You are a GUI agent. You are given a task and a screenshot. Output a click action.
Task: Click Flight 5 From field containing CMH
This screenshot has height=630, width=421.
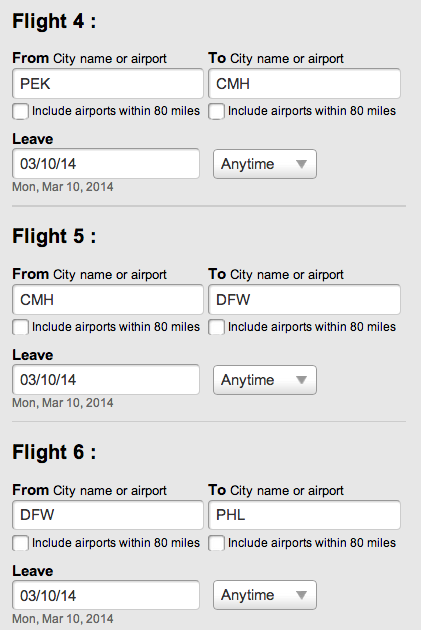(108, 299)
